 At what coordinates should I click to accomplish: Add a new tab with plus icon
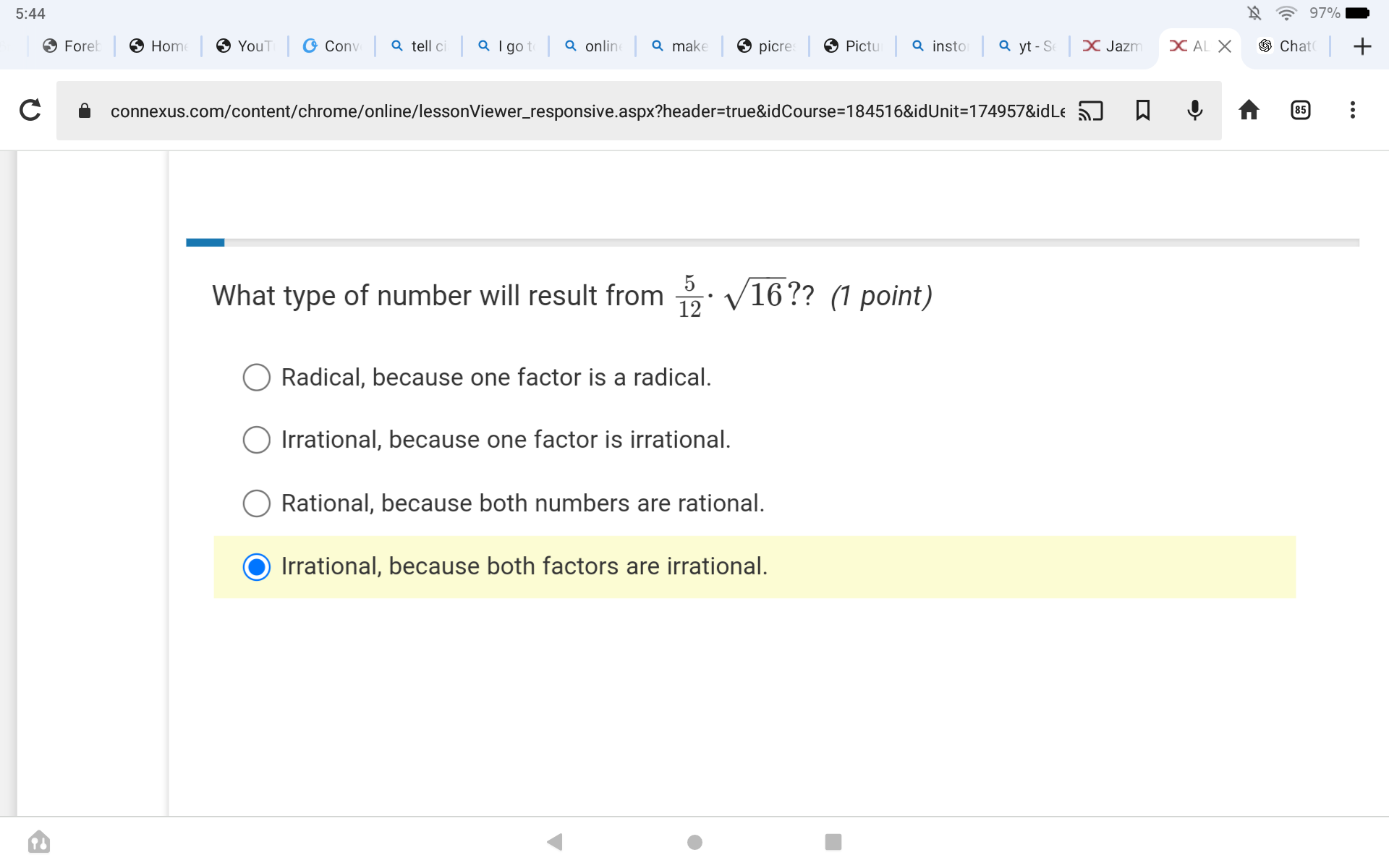point(1362,46)
